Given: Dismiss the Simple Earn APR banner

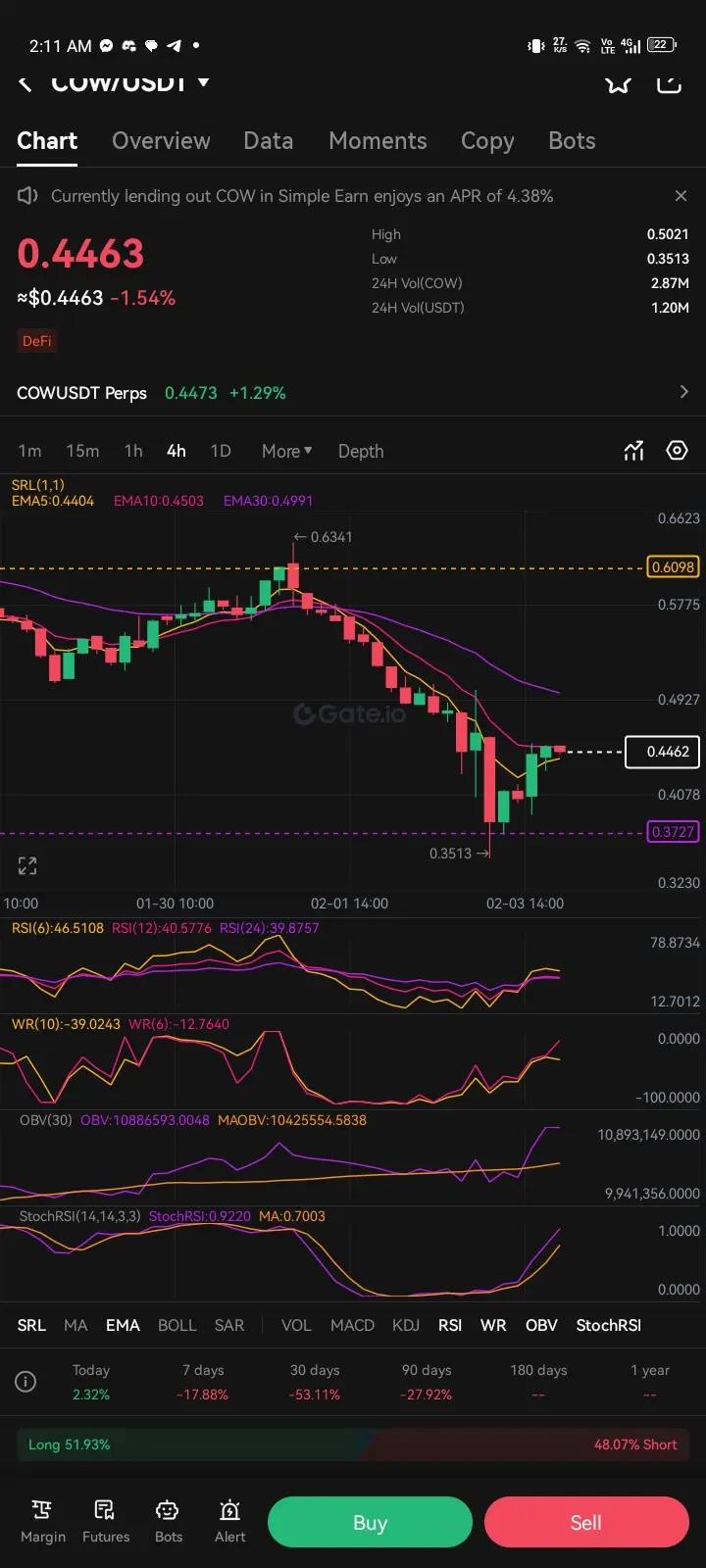Looking at the screenshot, I should click(681, 196).
